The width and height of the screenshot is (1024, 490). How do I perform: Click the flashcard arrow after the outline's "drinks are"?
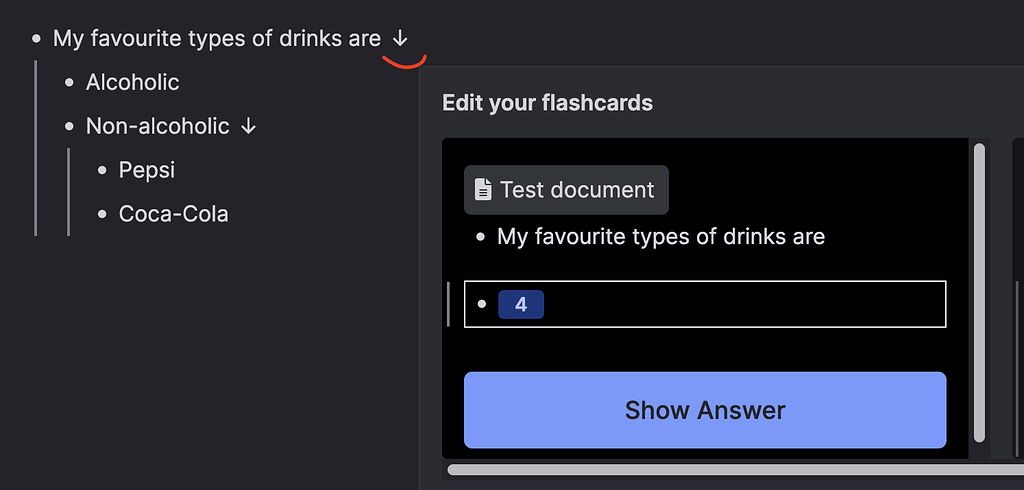tap(400, 39)
